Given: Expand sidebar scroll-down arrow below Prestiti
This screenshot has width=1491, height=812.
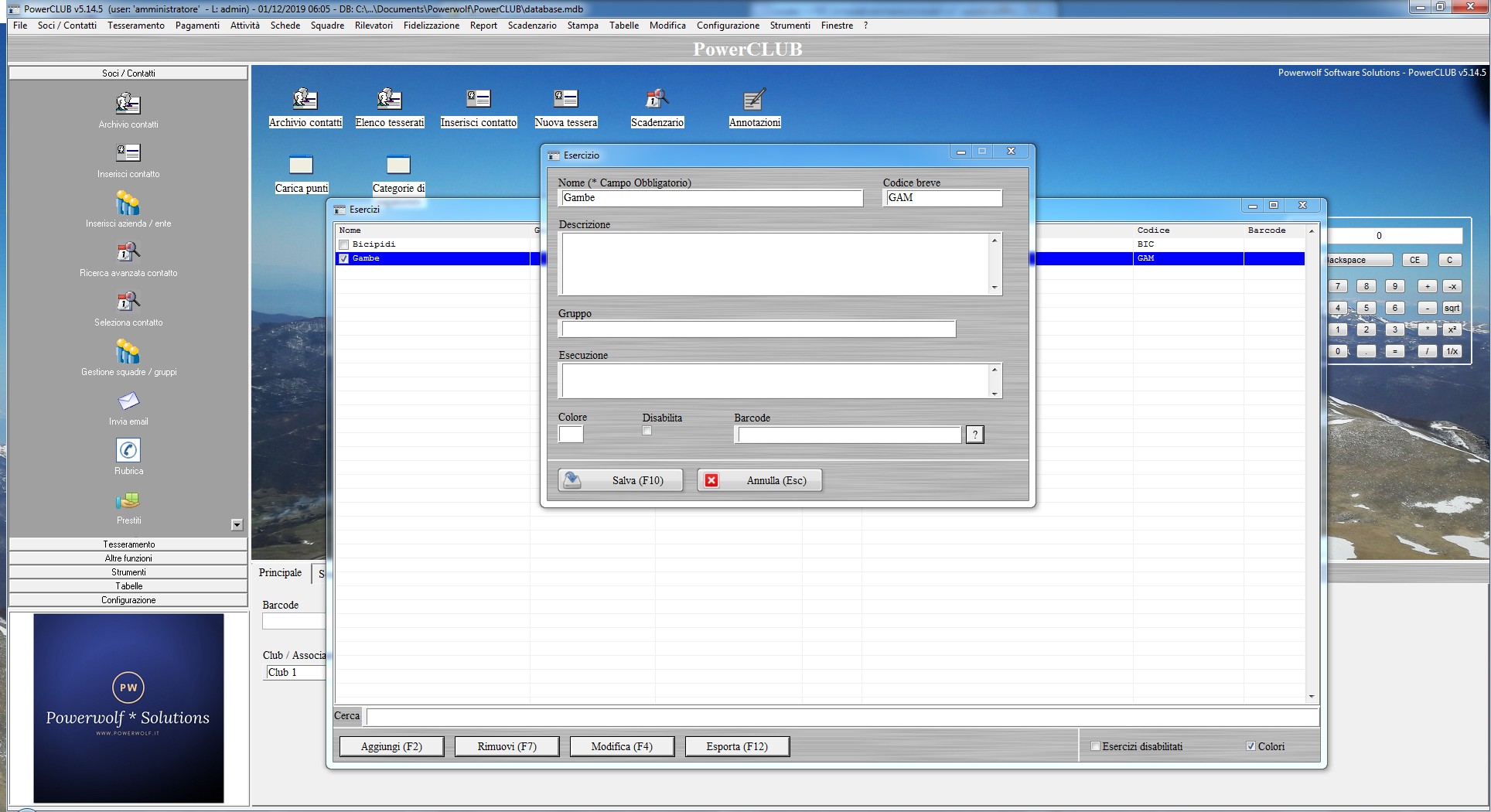Looking at the screenshot, I should [x=237, y=525].
